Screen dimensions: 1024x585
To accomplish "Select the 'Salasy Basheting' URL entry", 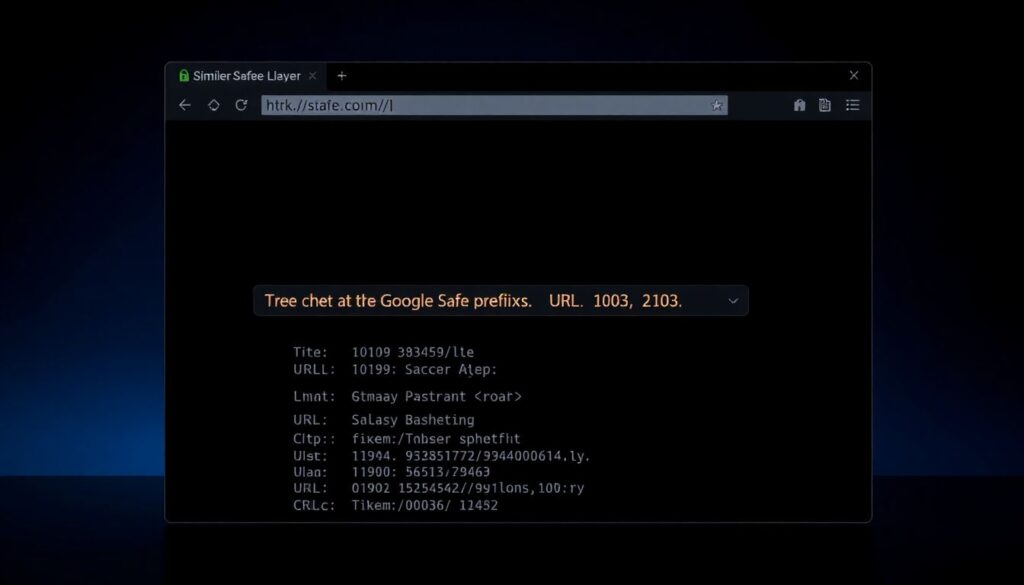I will pyautogui.click(x=413, y=420).
